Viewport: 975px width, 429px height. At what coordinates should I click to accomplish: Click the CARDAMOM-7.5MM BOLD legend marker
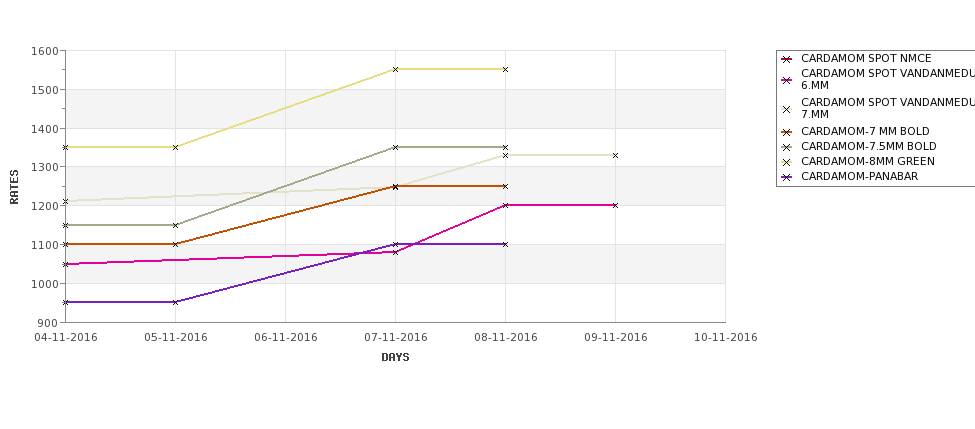pyautogui.click(x=787, y=147)
